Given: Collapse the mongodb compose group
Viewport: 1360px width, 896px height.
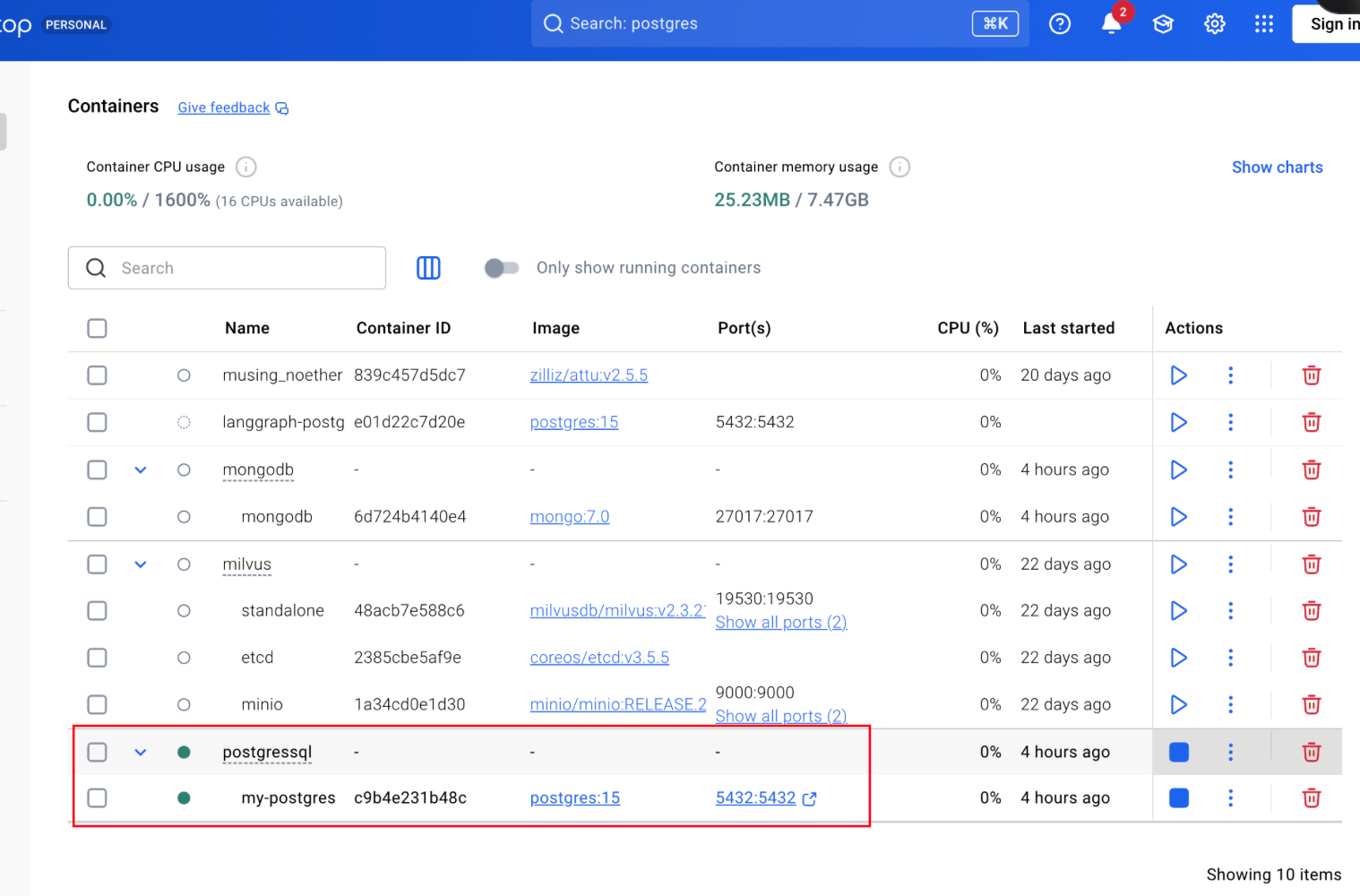Looking at the screenshot, I should pyautogui.click(x=141, y=470).
